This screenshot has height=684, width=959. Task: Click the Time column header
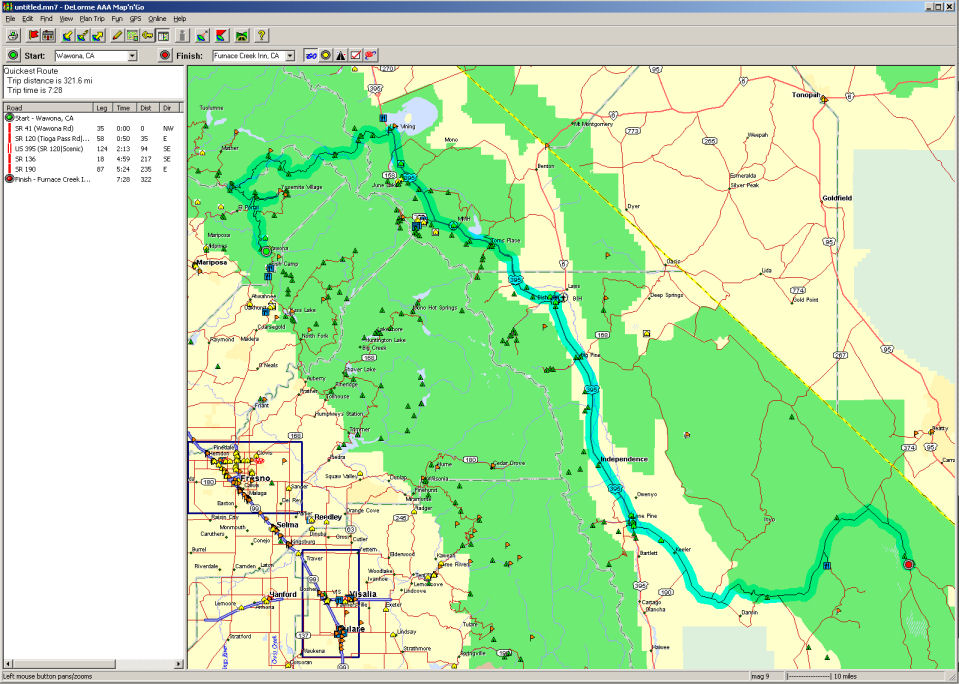point(123,107)
